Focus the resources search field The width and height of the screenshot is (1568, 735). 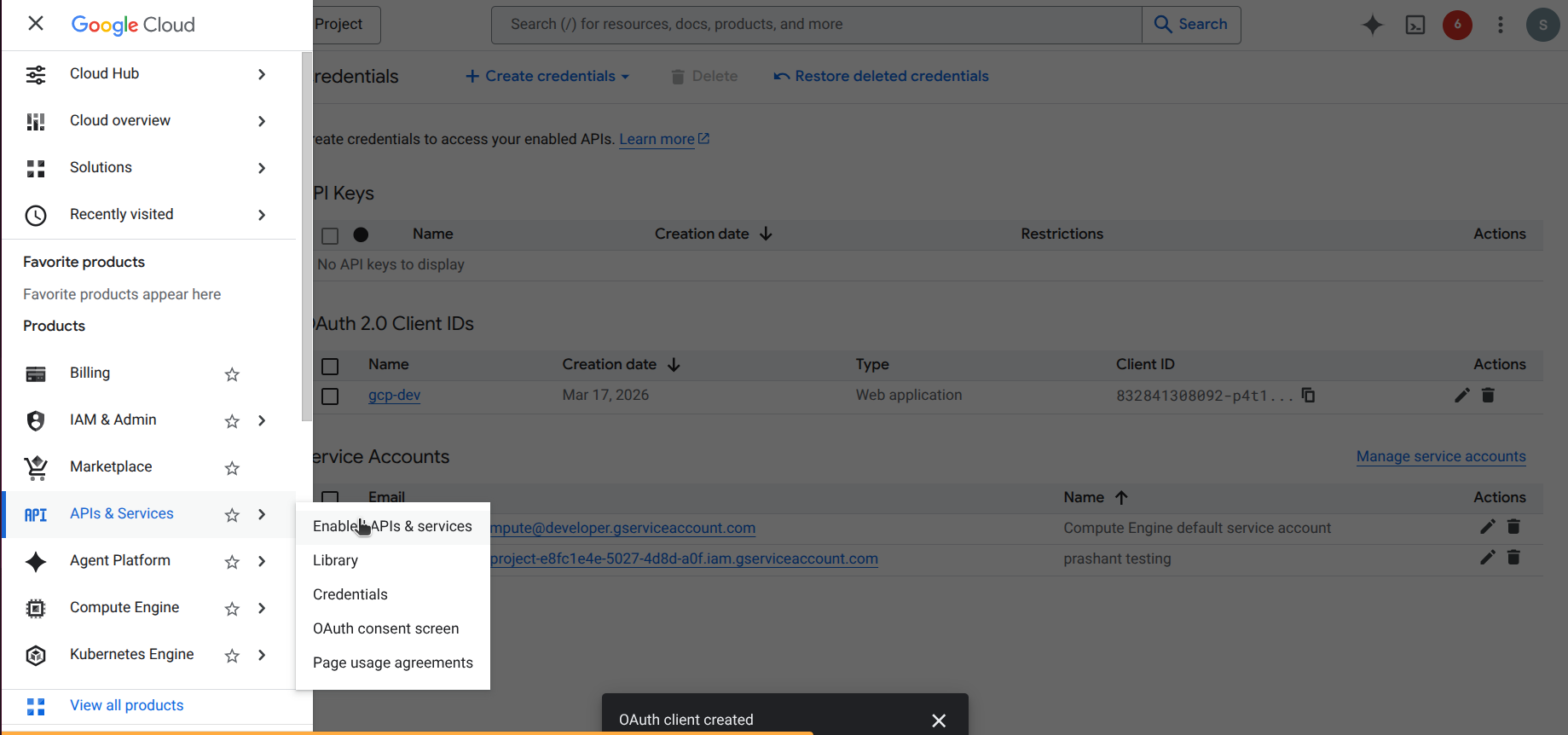coord(817,25)
